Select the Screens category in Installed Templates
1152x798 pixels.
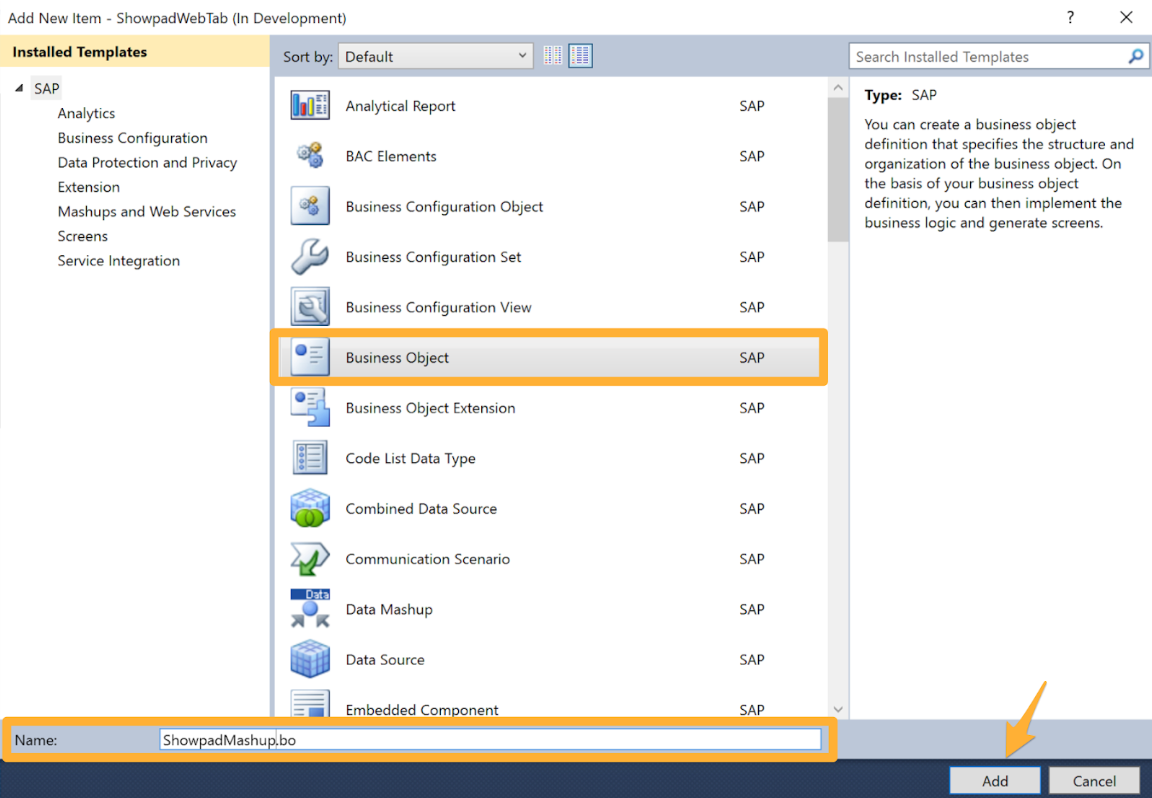82,235
